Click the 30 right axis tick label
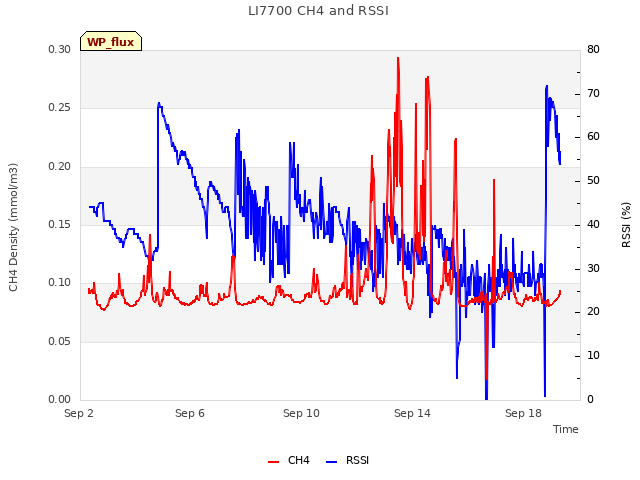640x480 pixels. 593,269
